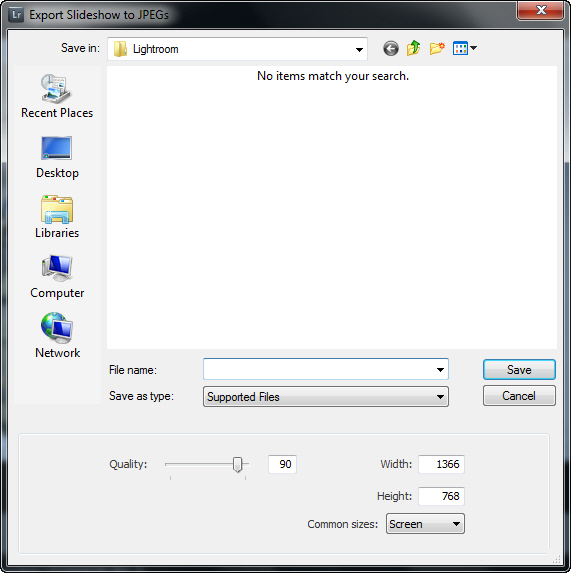This screenshot has width=571, height=573.
Task: Focus the Height value field
Action: coord(441,496)
